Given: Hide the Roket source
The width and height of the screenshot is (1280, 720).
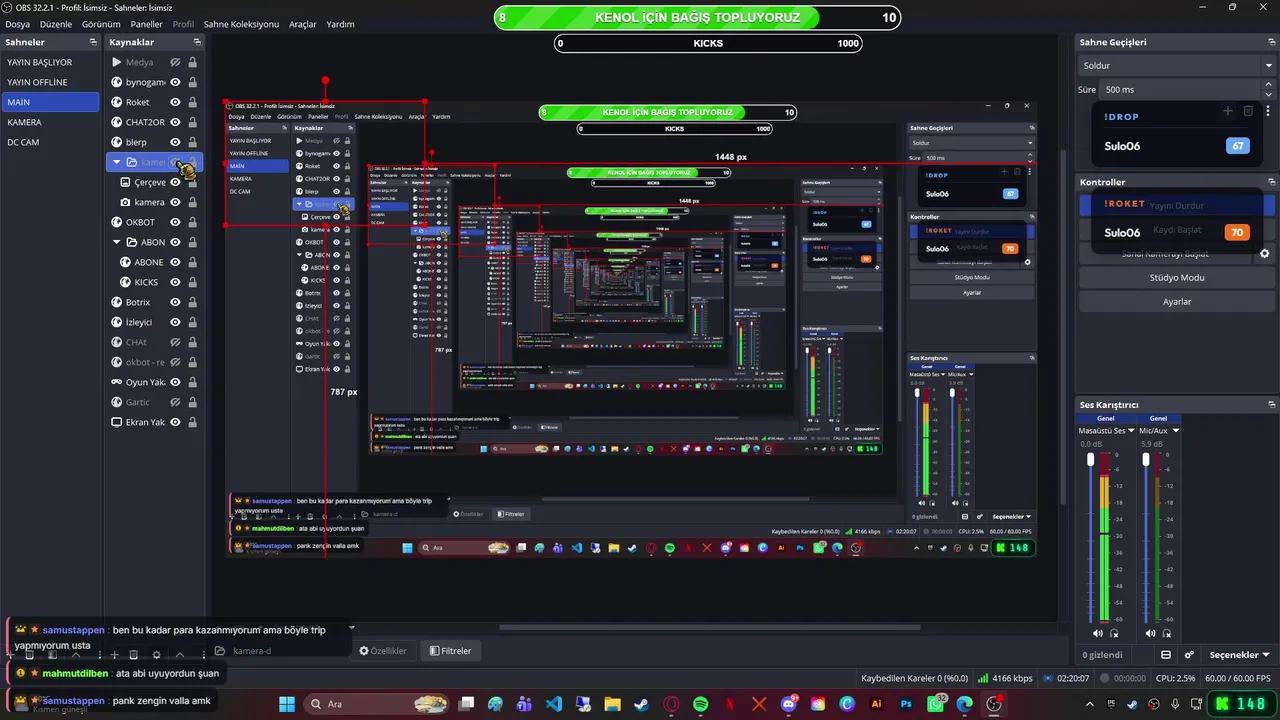Looking at the screenshot, I should pos(175,102).
